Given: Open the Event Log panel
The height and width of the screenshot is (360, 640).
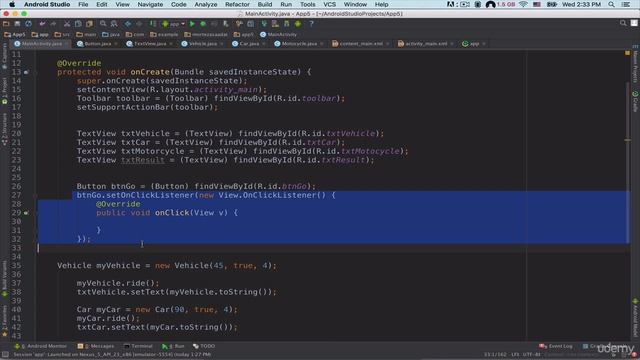Looking at the screenshot, I should point(556,346).
